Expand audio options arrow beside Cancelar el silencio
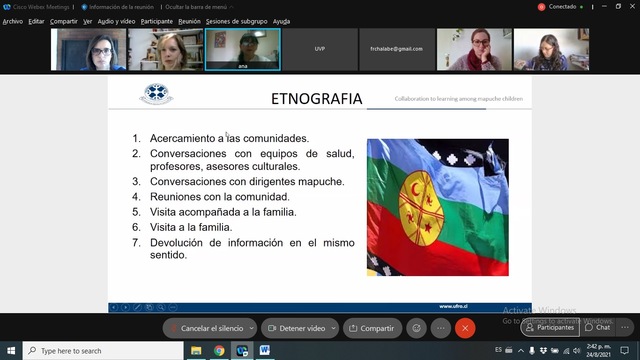640x360 pixels. 252,328
